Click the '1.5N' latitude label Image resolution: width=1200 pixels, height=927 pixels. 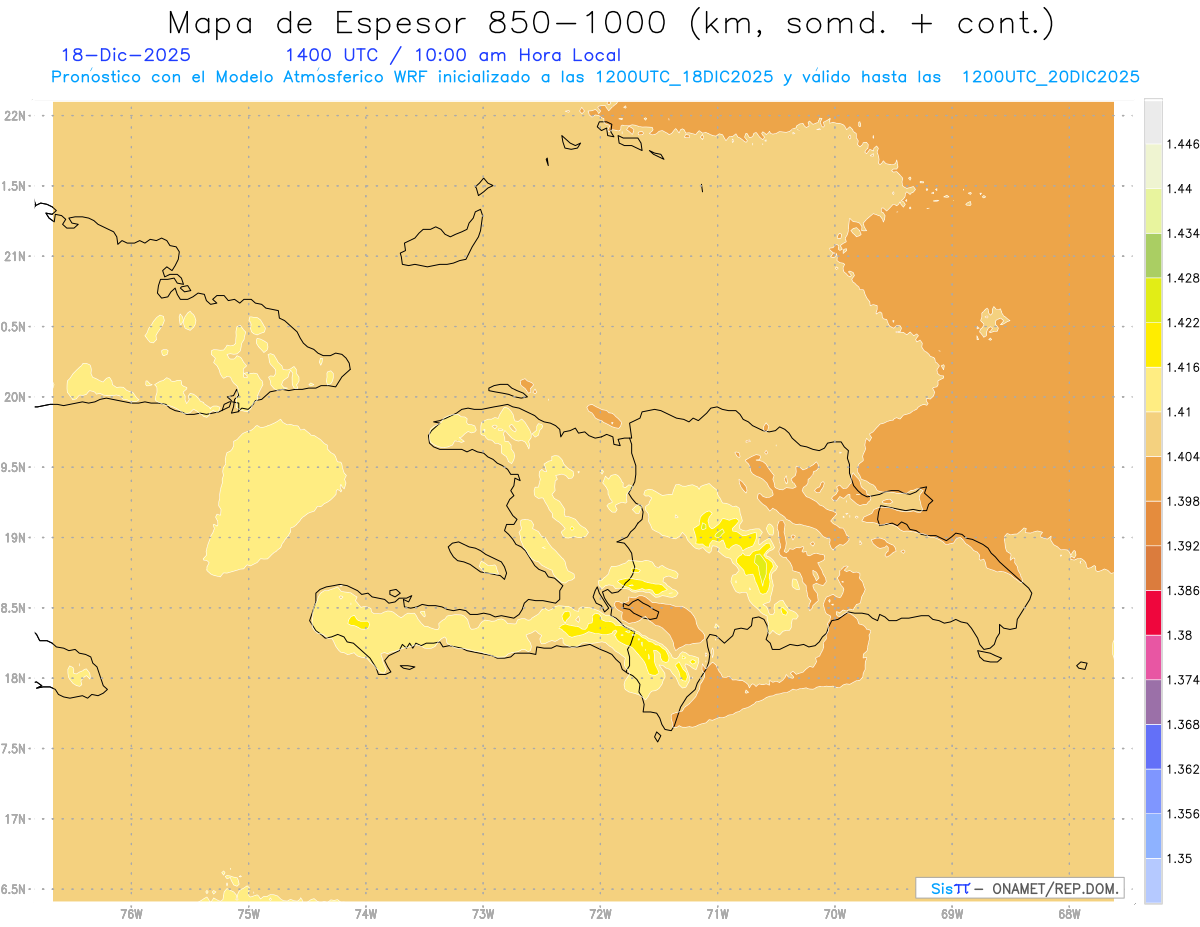click(15, 186)
